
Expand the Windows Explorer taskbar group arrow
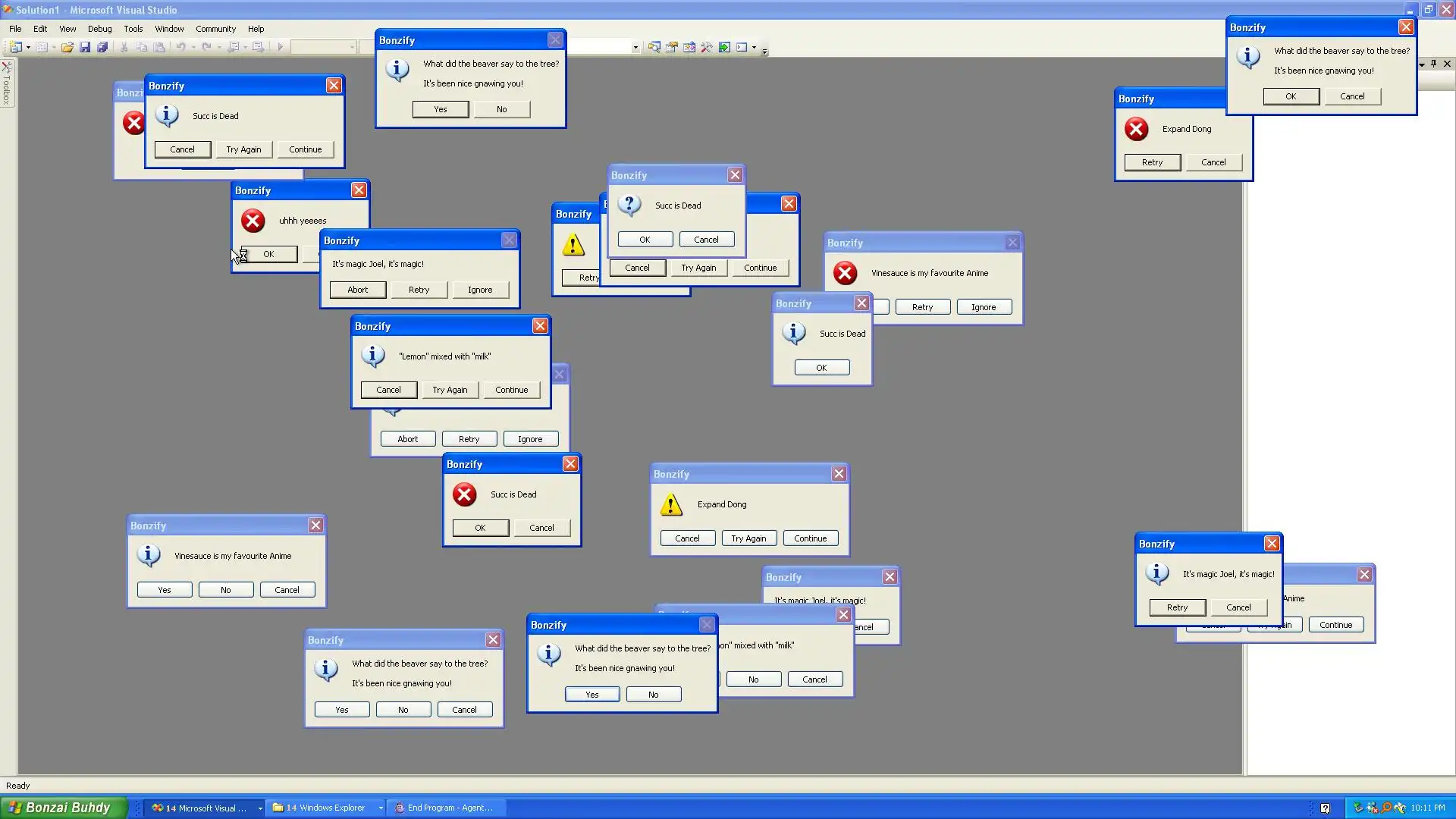click(381, 808)
